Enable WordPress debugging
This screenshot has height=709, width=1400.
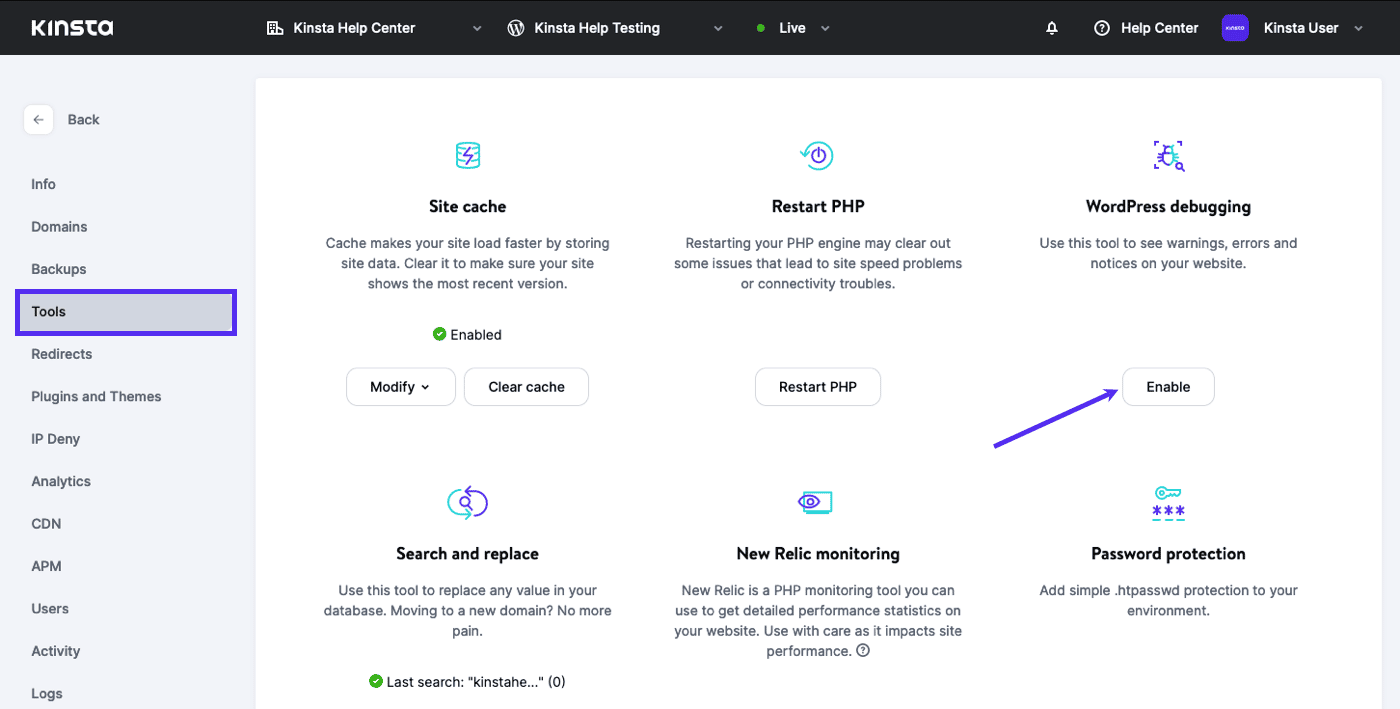[x=1168, y=387]
